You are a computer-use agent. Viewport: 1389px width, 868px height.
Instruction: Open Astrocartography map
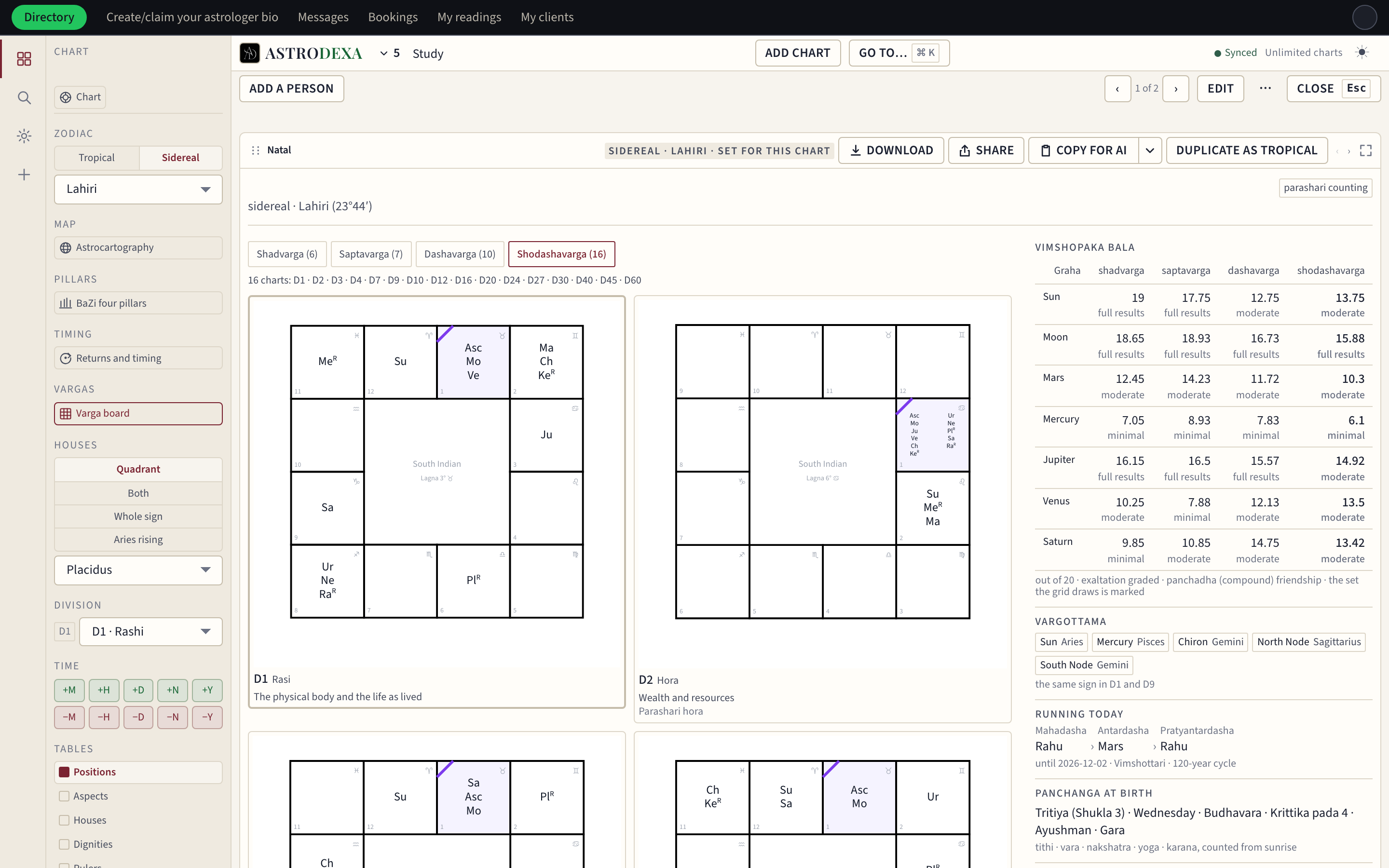[x=138, y=247]
